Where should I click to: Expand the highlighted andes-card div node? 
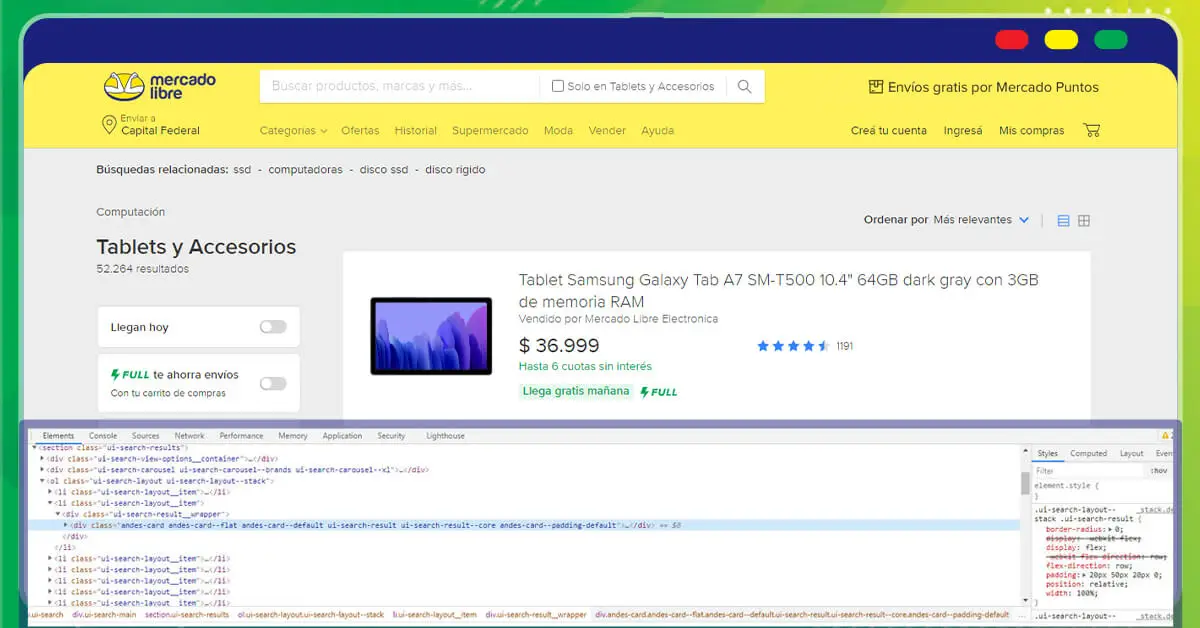point(67,525)
